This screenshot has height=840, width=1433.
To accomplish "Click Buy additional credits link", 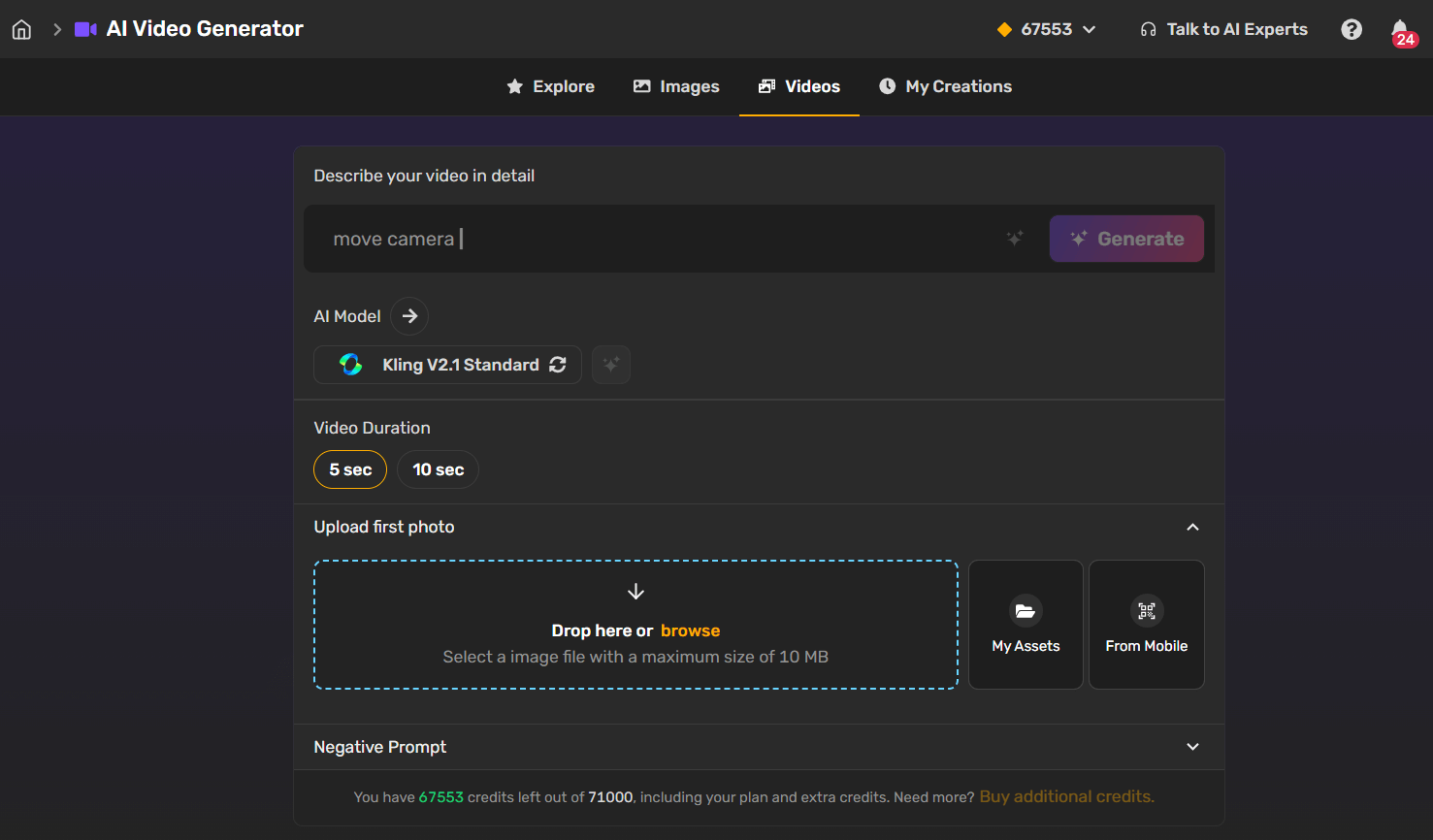I will tap(1066, 796).
